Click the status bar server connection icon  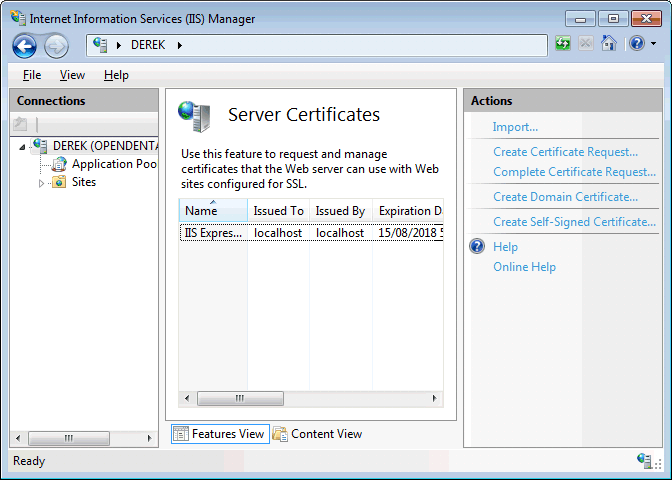coord(645,460)
